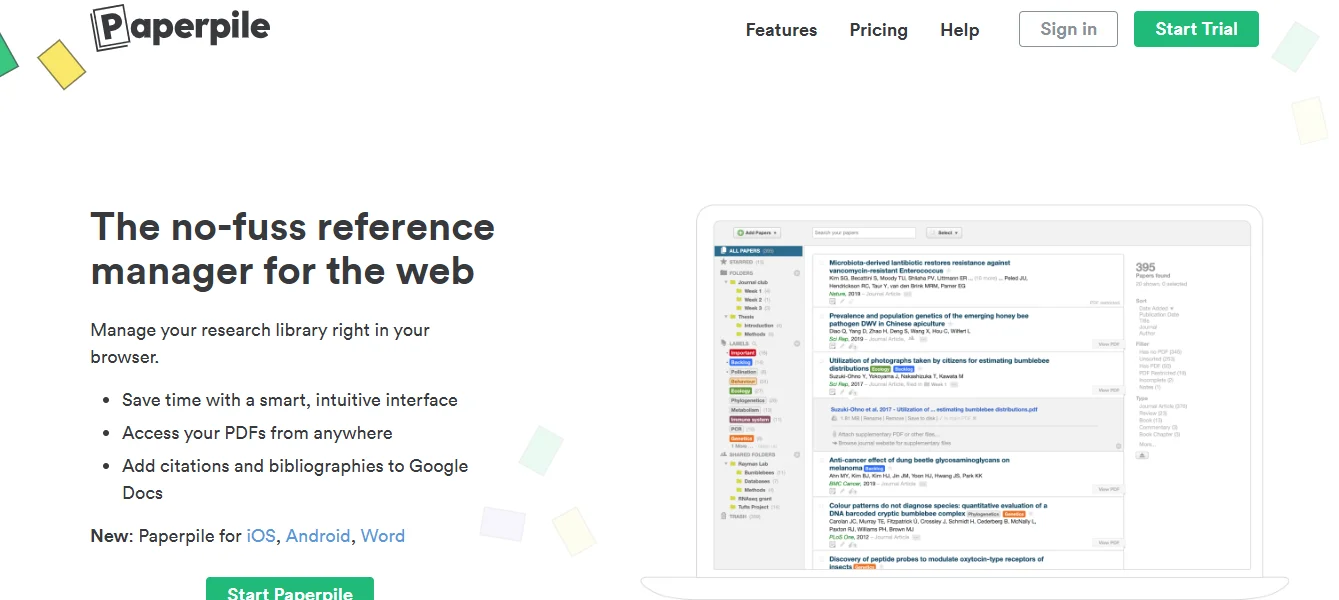Sort papers by Publication Date
This screenshot has height=600, width=1339.
pyautogui.click(x=1159, y=314)
